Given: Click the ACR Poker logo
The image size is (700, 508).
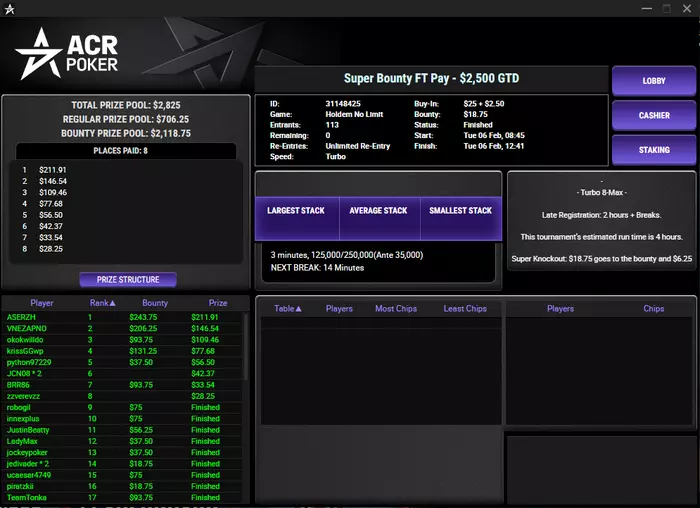Looking at the screenshot, I should click(x=67, y=54).
